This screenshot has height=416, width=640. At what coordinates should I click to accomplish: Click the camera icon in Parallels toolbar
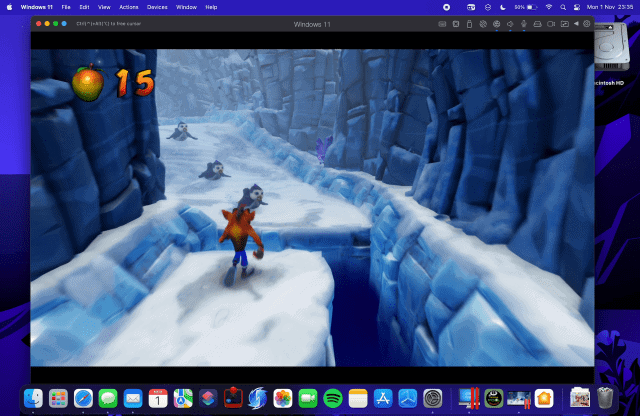tap(551, 24)
